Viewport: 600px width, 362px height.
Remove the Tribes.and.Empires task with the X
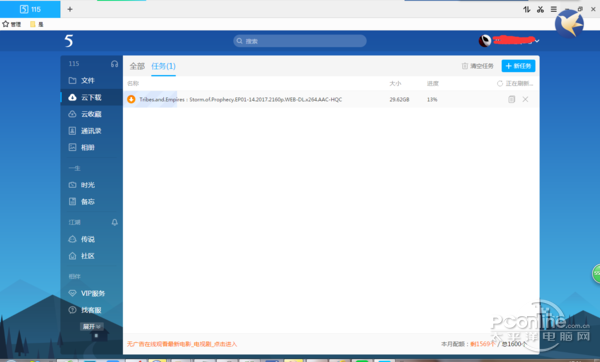pos(525,99)
